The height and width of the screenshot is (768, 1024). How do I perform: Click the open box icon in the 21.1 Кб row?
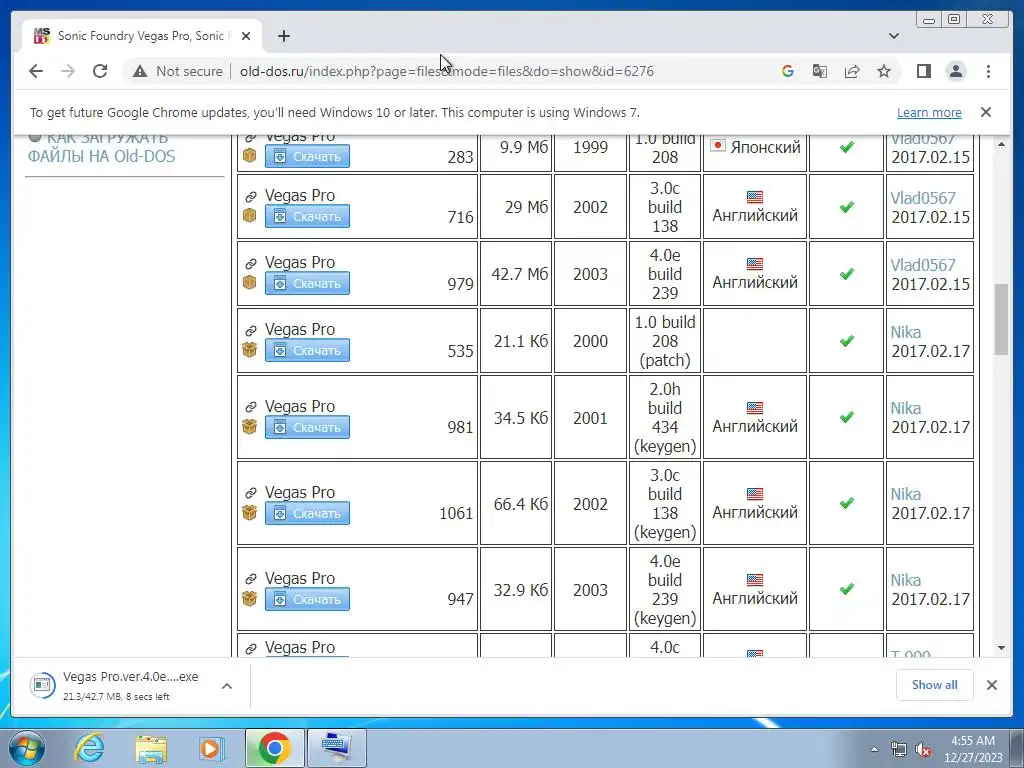(249, 350)
